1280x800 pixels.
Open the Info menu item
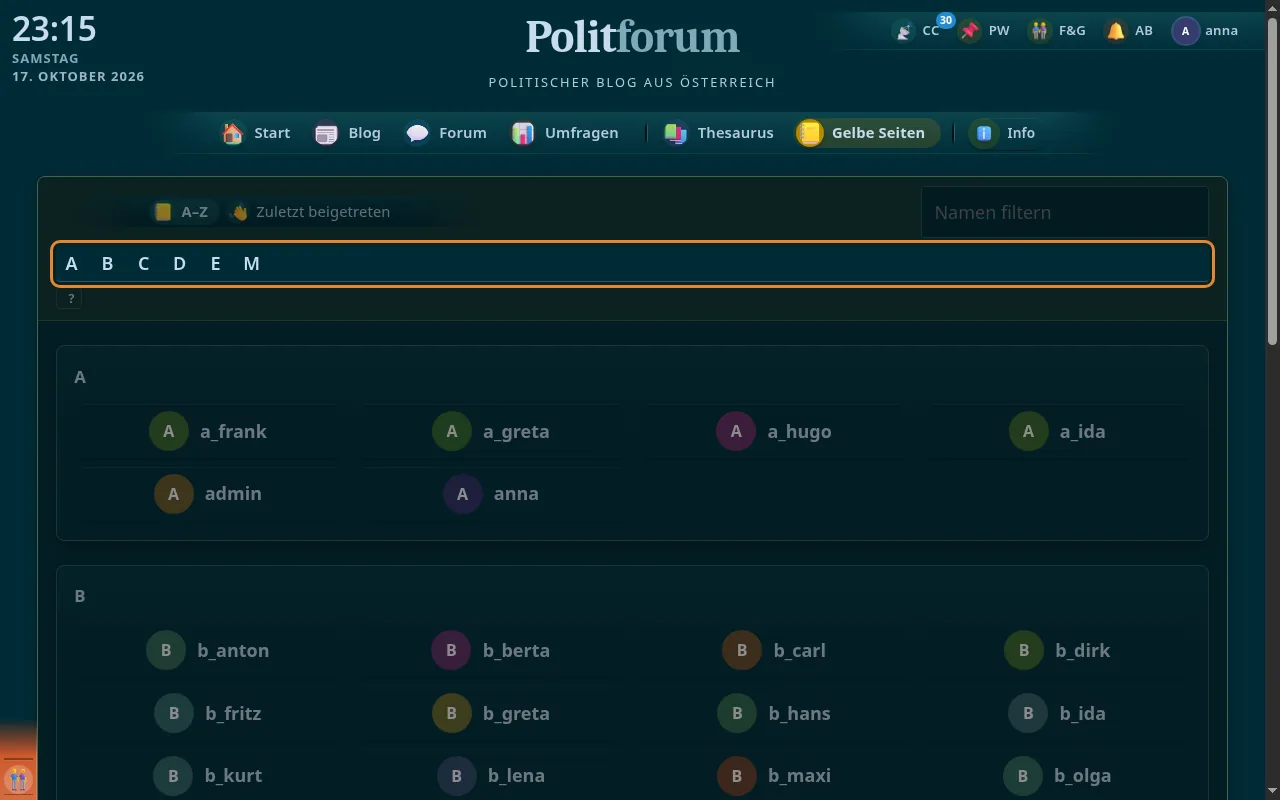[x=1005, y=133]
